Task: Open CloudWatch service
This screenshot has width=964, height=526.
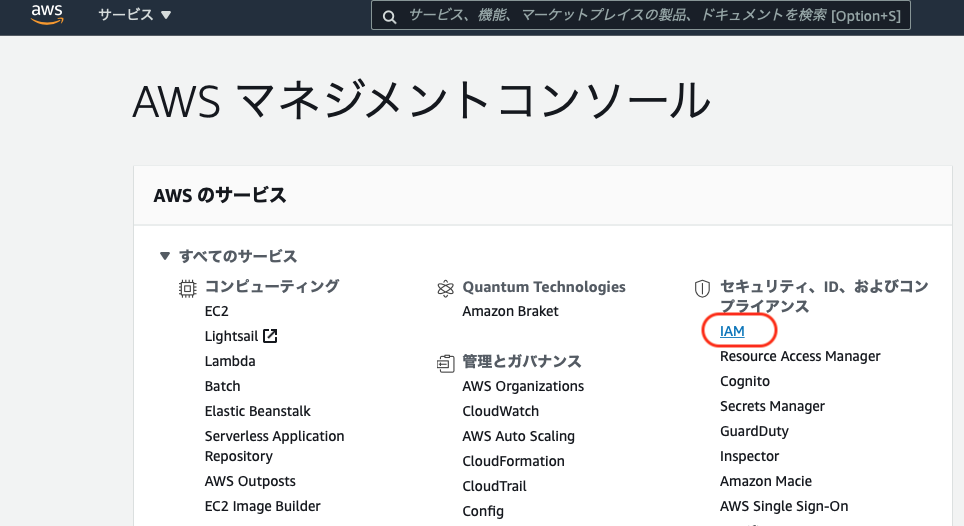Action: click(x=500, y=411)
